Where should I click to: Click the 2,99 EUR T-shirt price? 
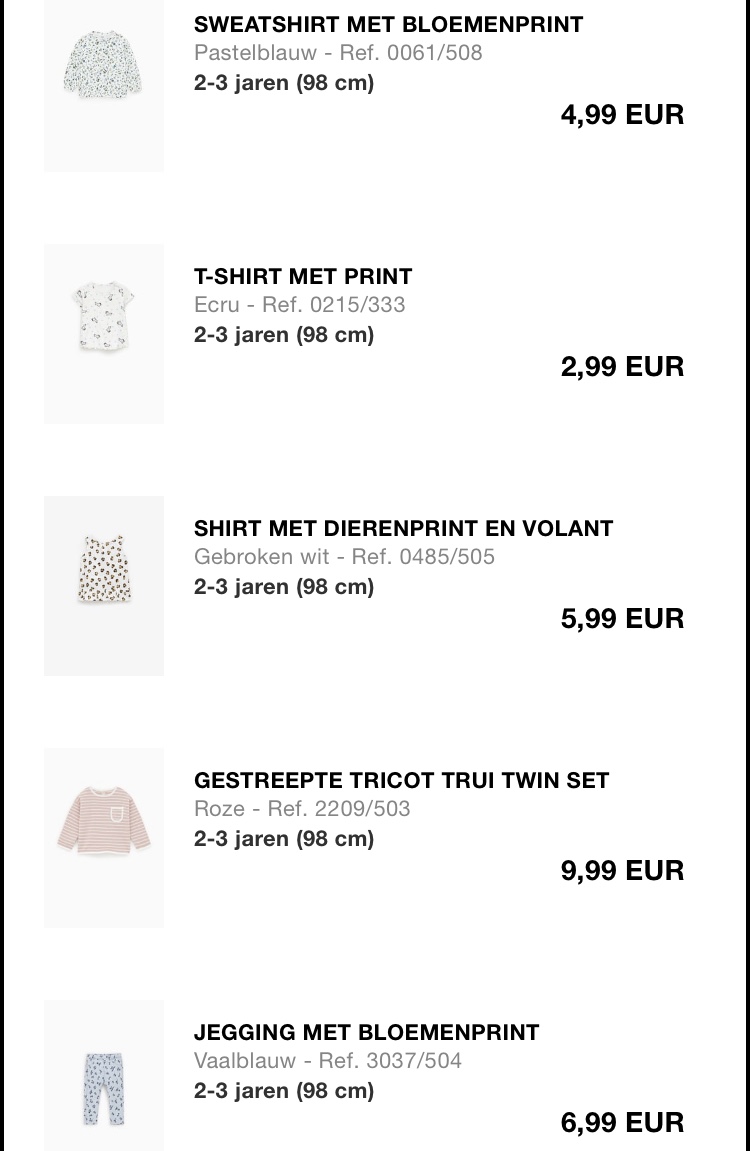(622, 366)
